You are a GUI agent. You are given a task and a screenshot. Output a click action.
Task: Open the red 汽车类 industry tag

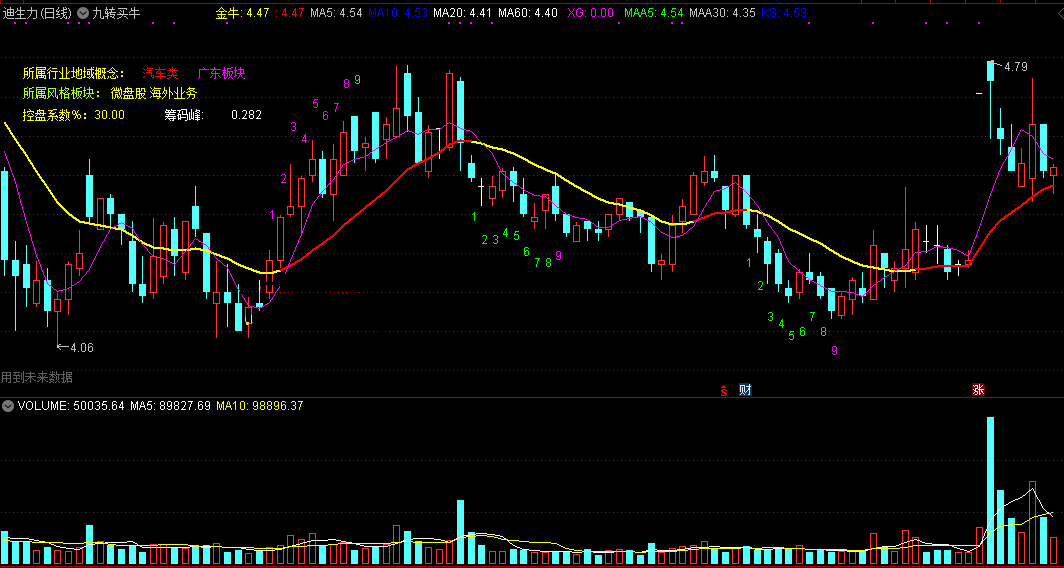pyautogui.click(x=160, y=73)
